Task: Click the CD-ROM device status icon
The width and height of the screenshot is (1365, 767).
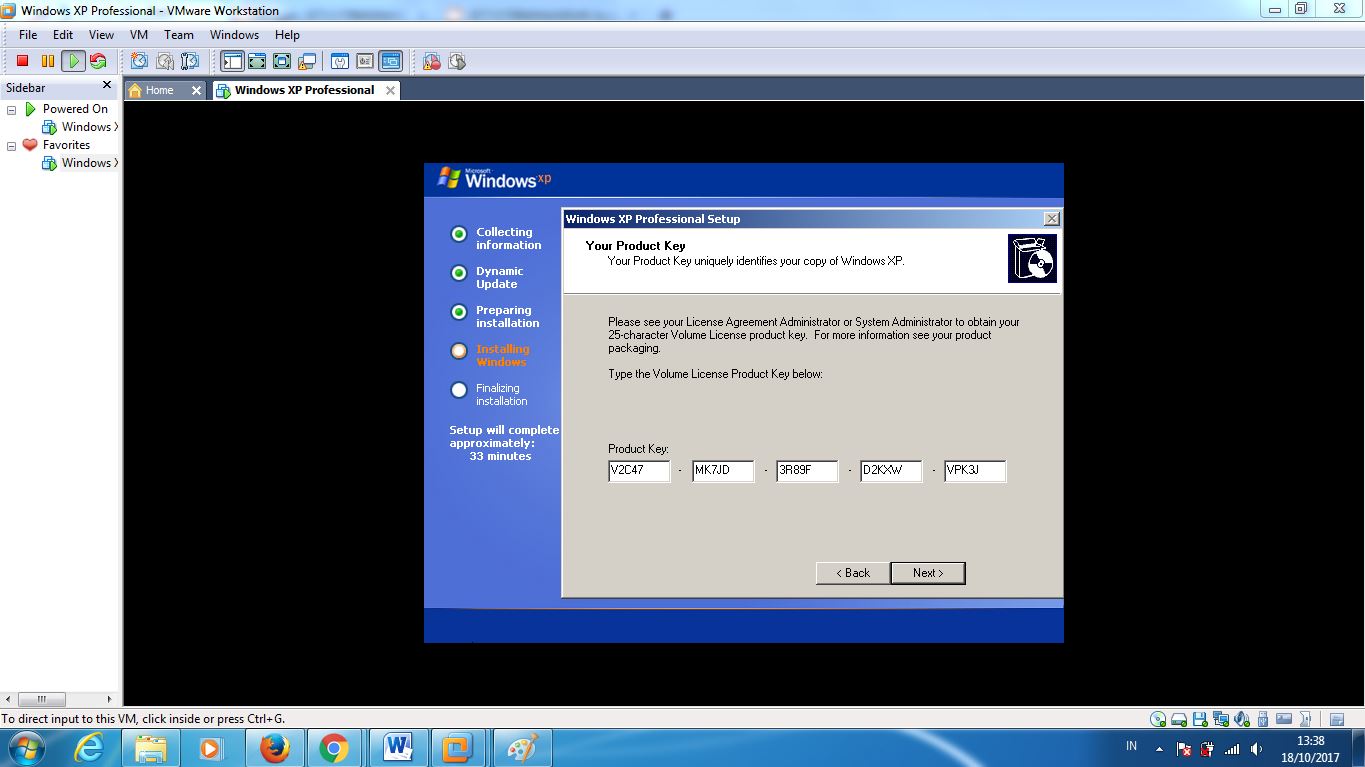Action: pos(1158,719)
